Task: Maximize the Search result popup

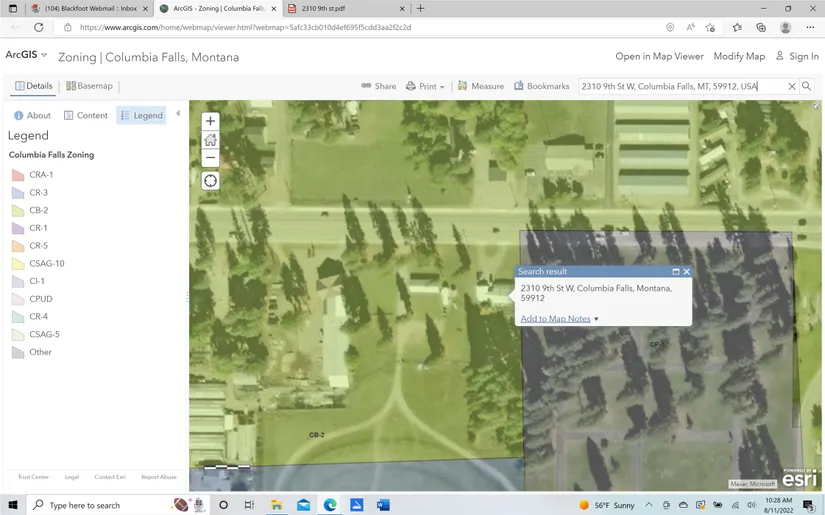Action: (x=675, y=272)
